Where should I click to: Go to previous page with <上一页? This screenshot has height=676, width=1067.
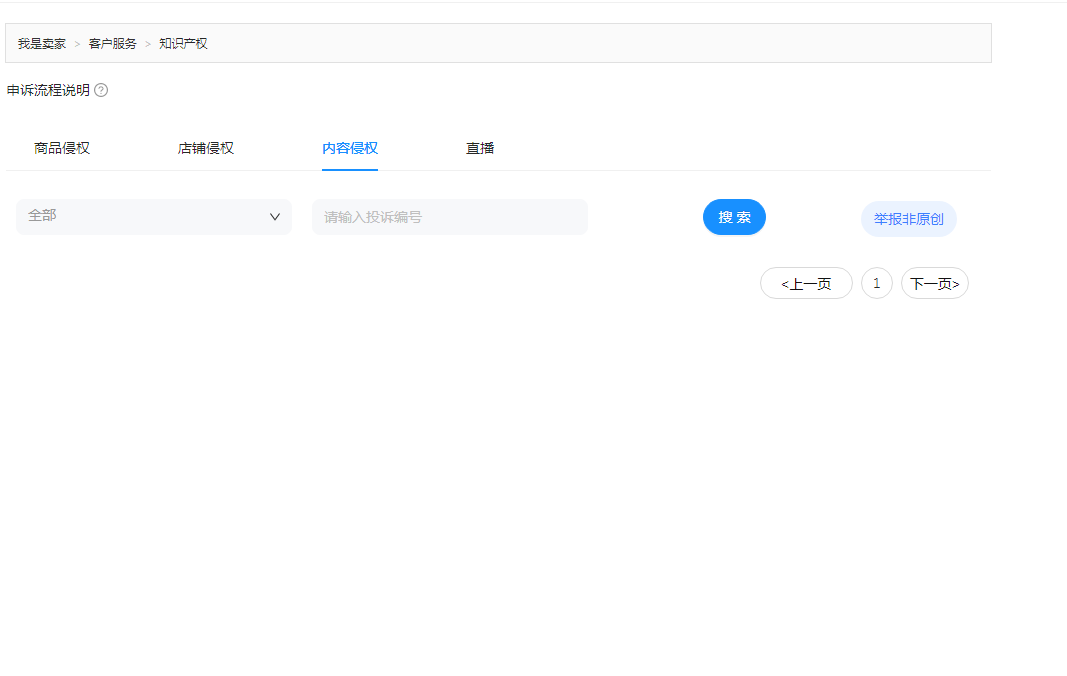click(806, 283)
